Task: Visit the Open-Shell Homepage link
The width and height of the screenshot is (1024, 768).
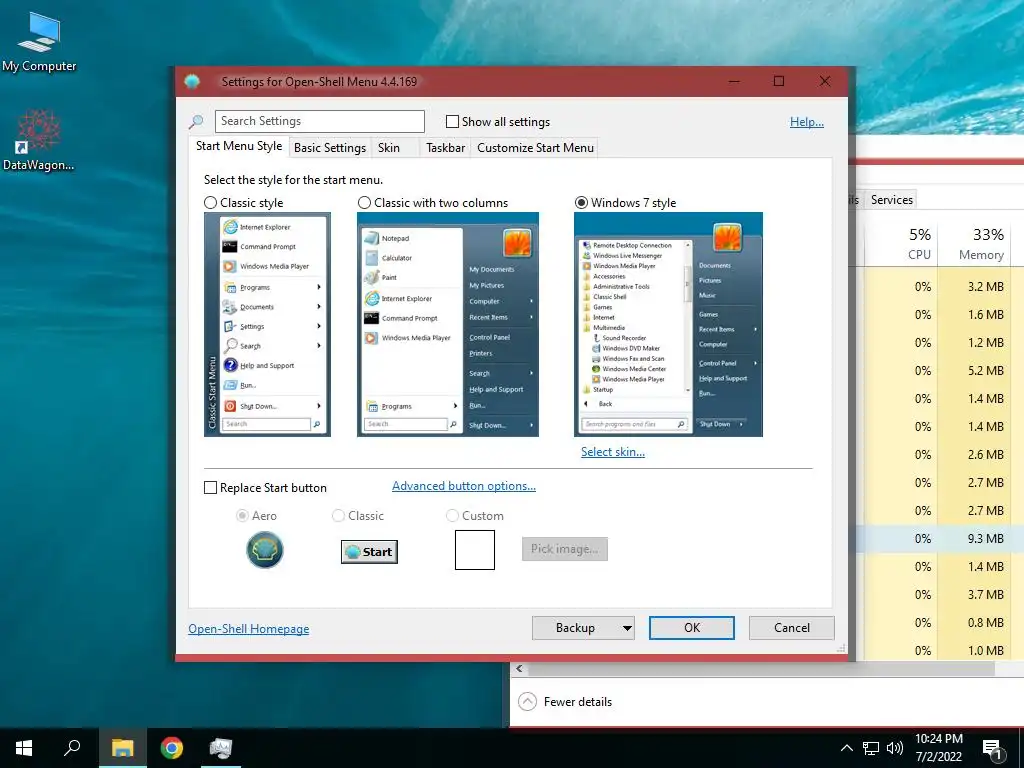Action: (249, 629)
